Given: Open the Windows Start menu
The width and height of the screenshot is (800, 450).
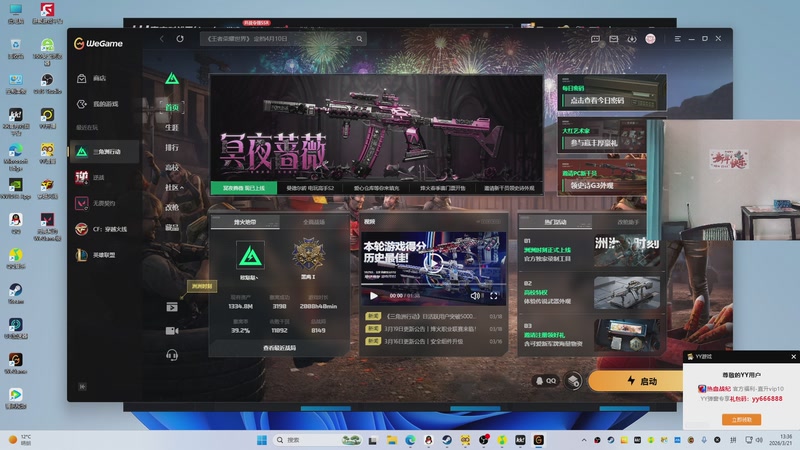Looking at the screenshot, I should [262, 440].
